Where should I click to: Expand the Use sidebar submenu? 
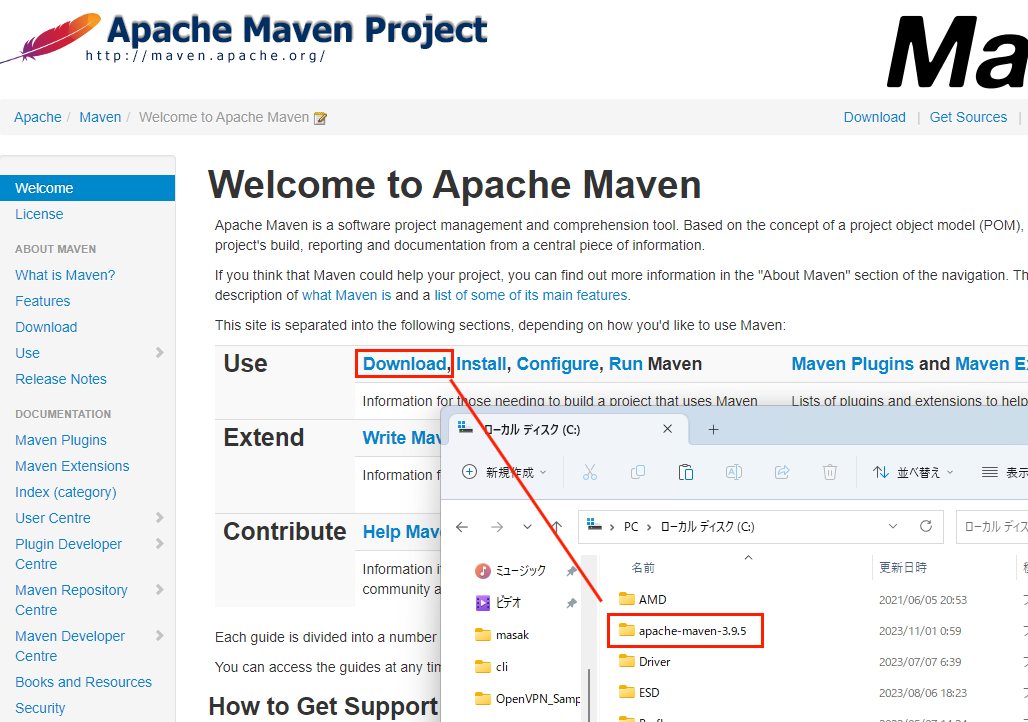tap(159, 353)
